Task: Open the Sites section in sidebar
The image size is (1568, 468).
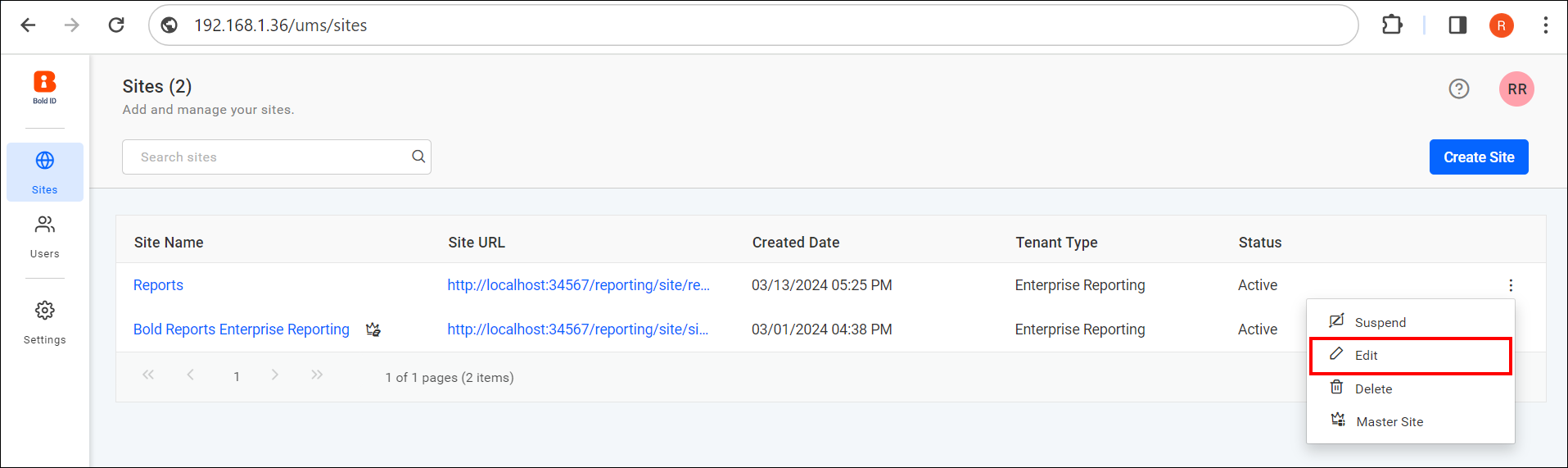Action: tap(45, 172)
